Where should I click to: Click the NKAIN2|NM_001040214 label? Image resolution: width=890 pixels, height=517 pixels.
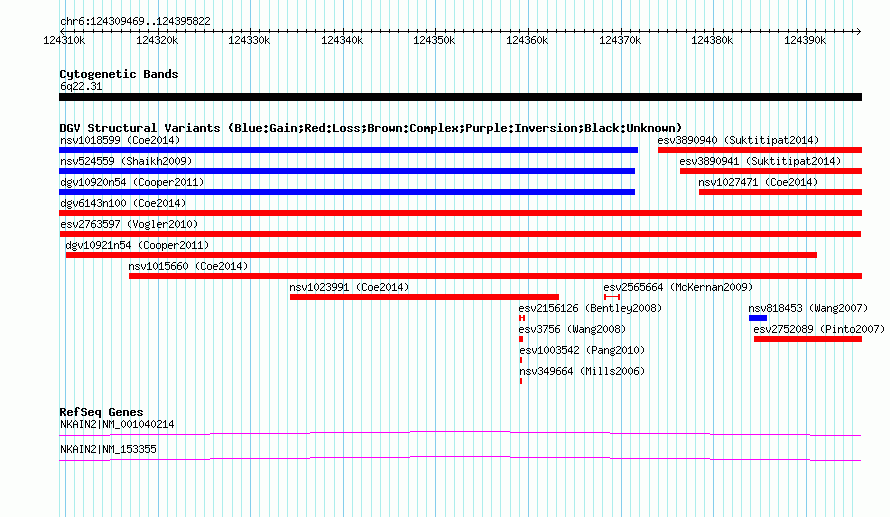click(x=117, y=424)
